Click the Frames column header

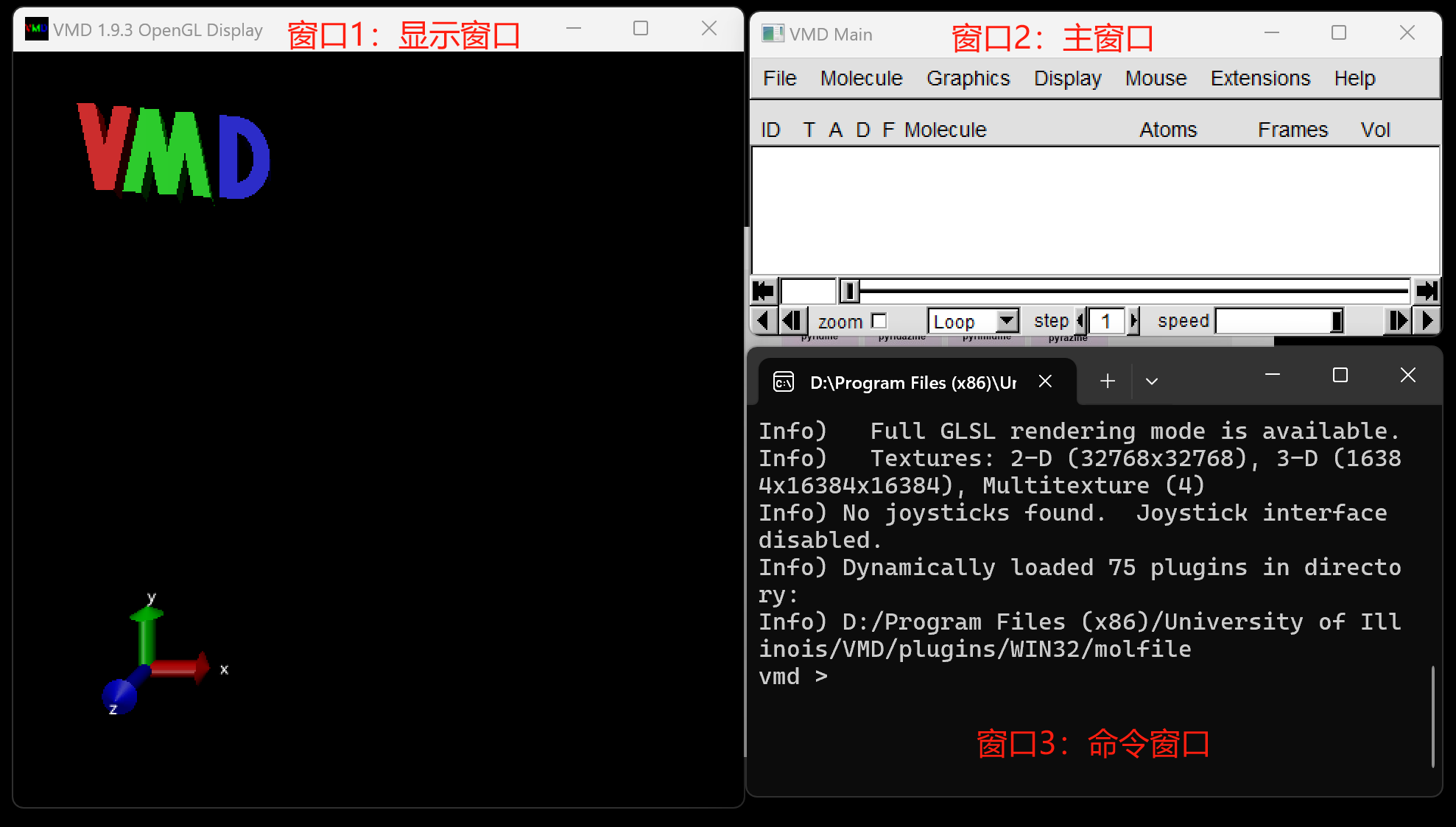point(1293,130)
